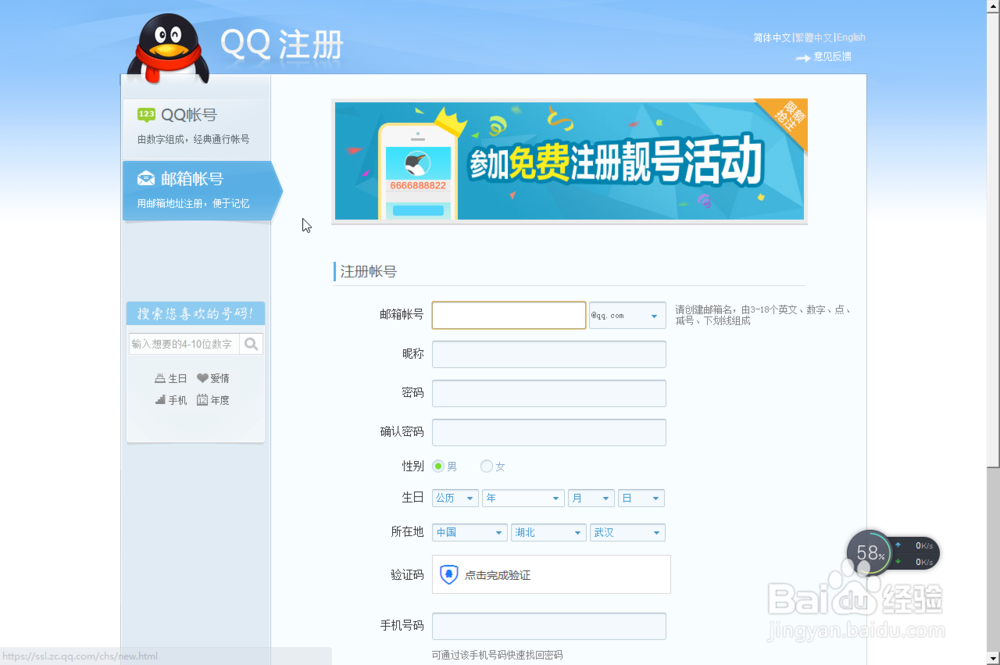Open the 年度 number category

click(213, 400)
